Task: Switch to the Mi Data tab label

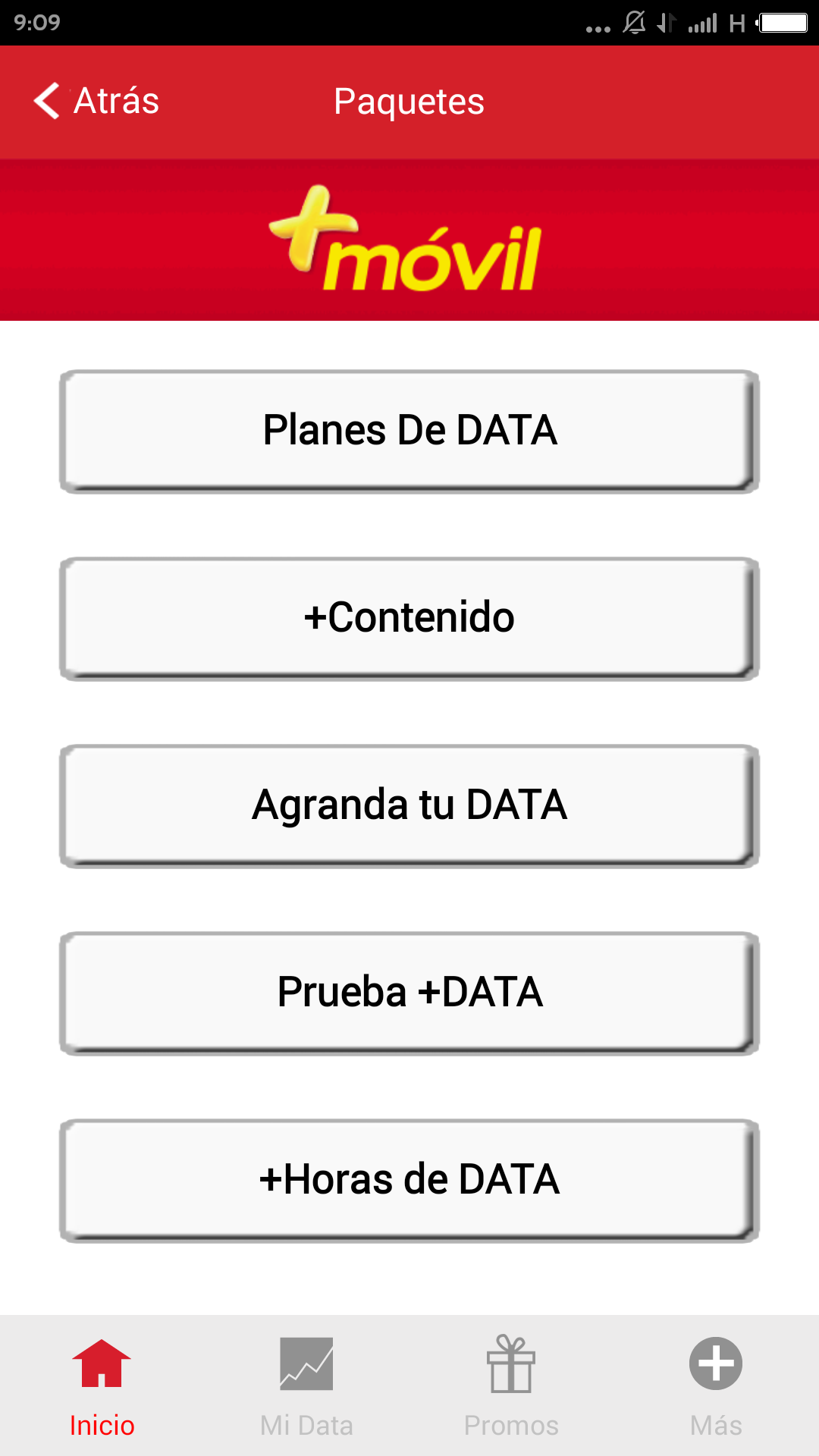Action: click(306, 1426)
